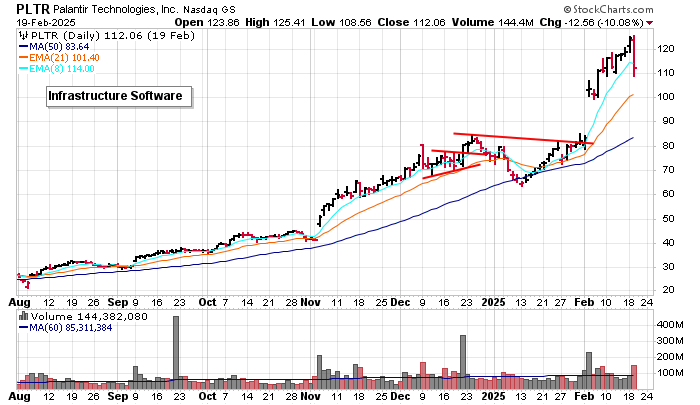
Task: Click the blue line swatch for MA(50)
Action: click(24, 46)
